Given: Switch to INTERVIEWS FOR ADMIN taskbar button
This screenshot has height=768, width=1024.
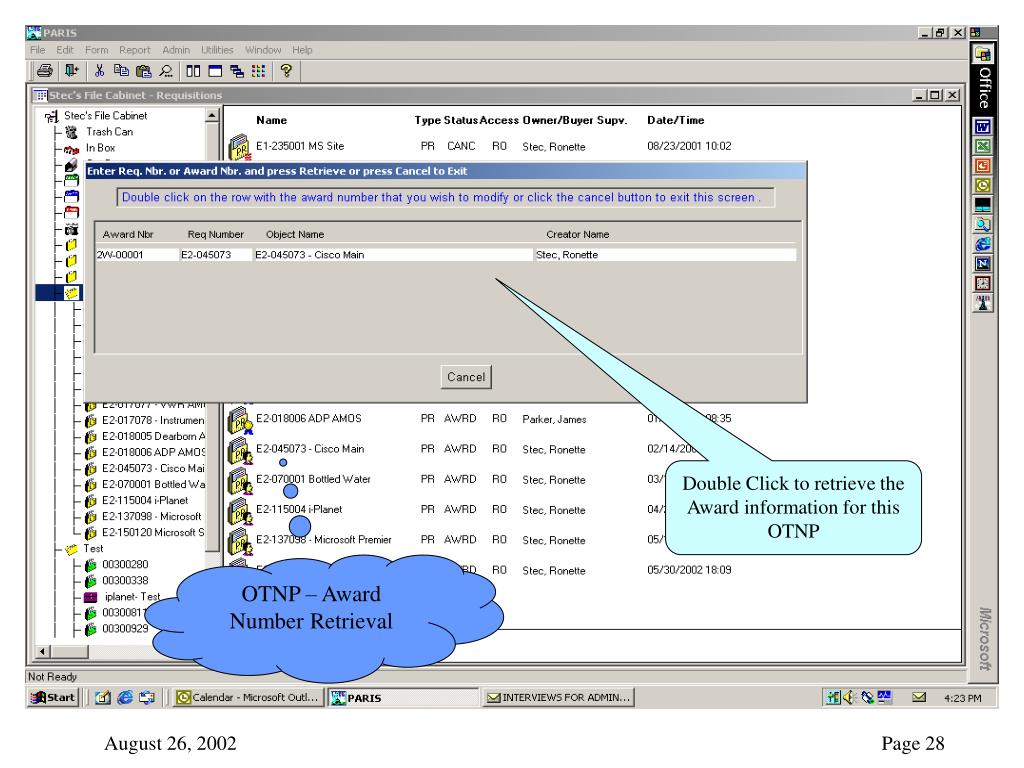Looking at the screenshot, I should click(559, 697).
